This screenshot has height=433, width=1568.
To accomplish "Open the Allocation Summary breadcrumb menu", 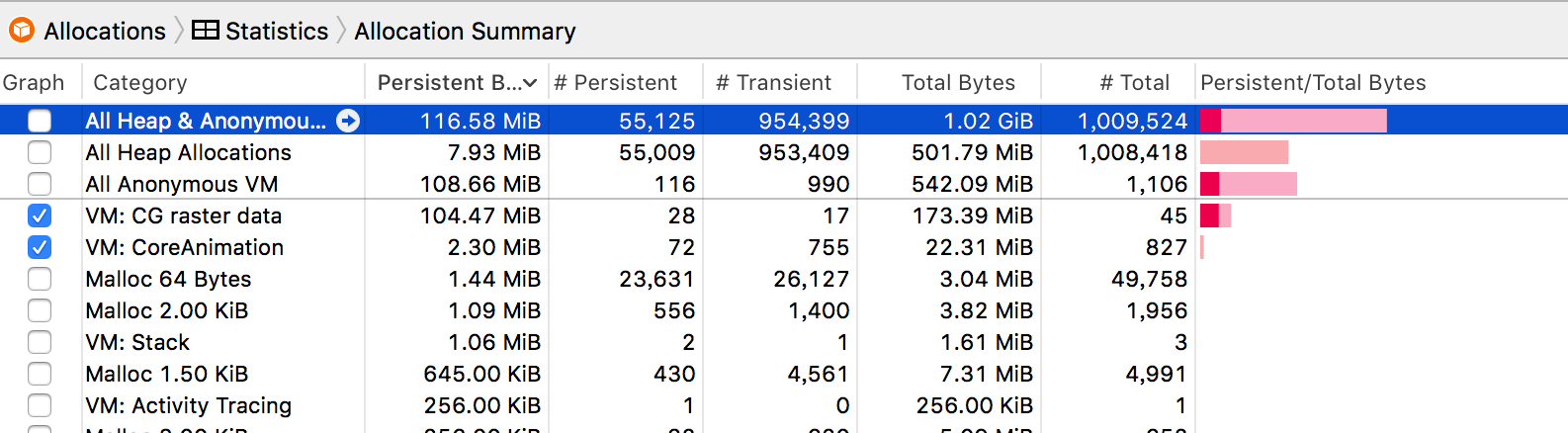I will 465,31.
